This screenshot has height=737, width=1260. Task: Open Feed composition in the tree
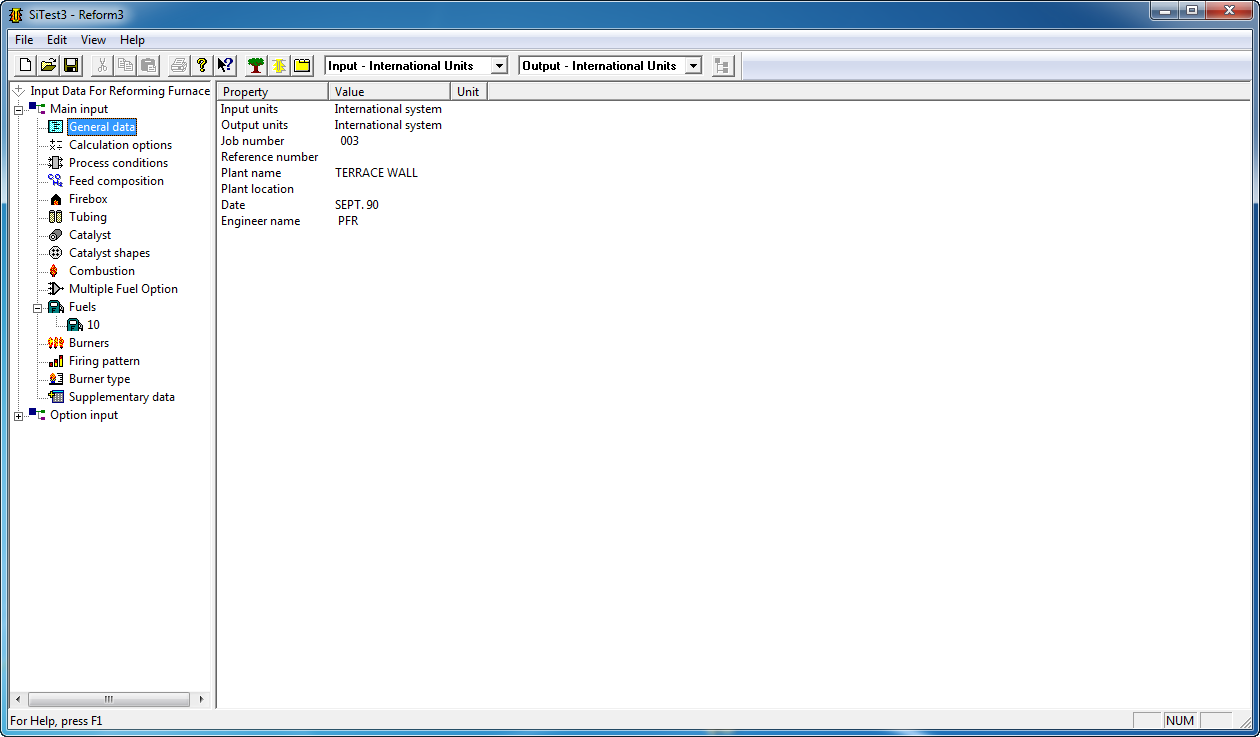(x=116, y=181)
